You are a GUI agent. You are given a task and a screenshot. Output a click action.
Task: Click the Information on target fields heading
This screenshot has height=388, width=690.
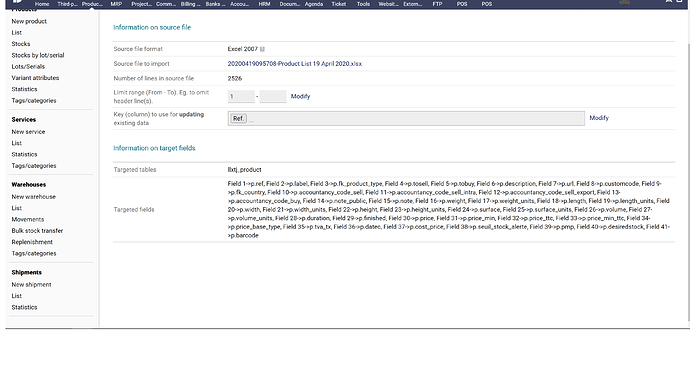[x=154, y=148]
